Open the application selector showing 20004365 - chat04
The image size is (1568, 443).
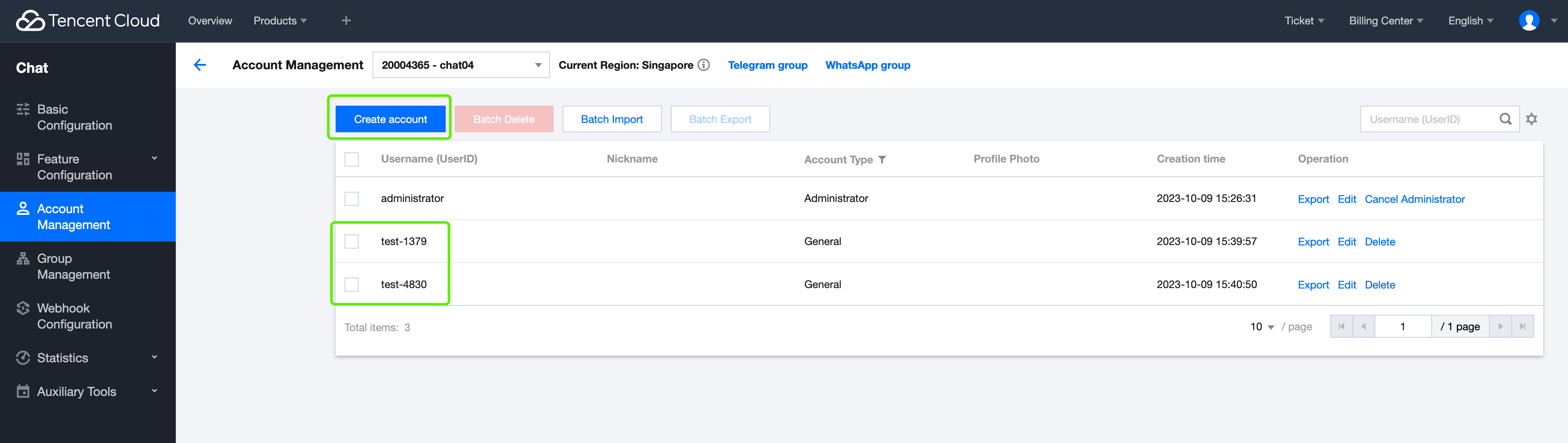point(461,64)
